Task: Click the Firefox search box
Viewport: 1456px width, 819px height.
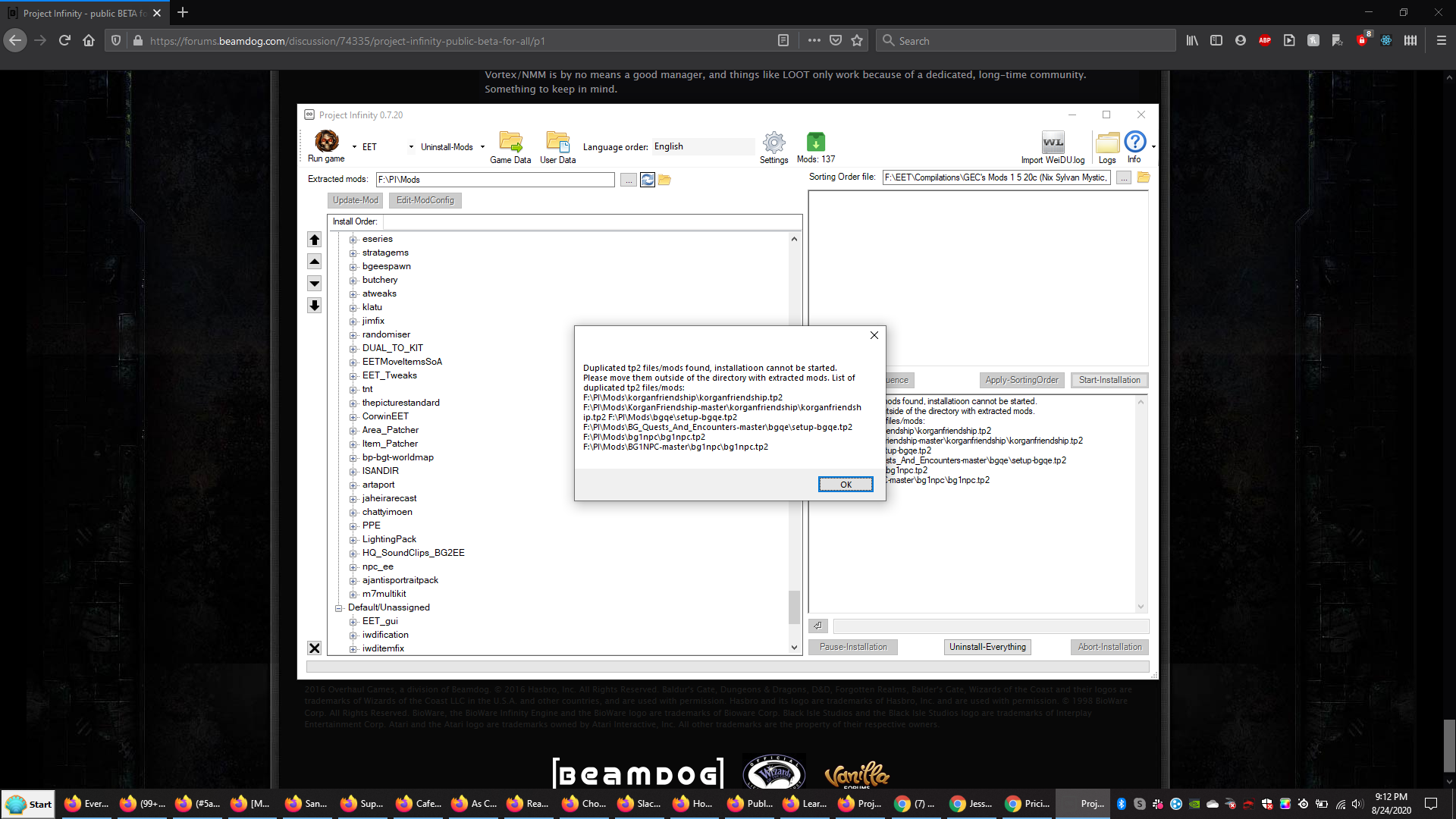Action: pyautogui.click(x=1027, y=41)
